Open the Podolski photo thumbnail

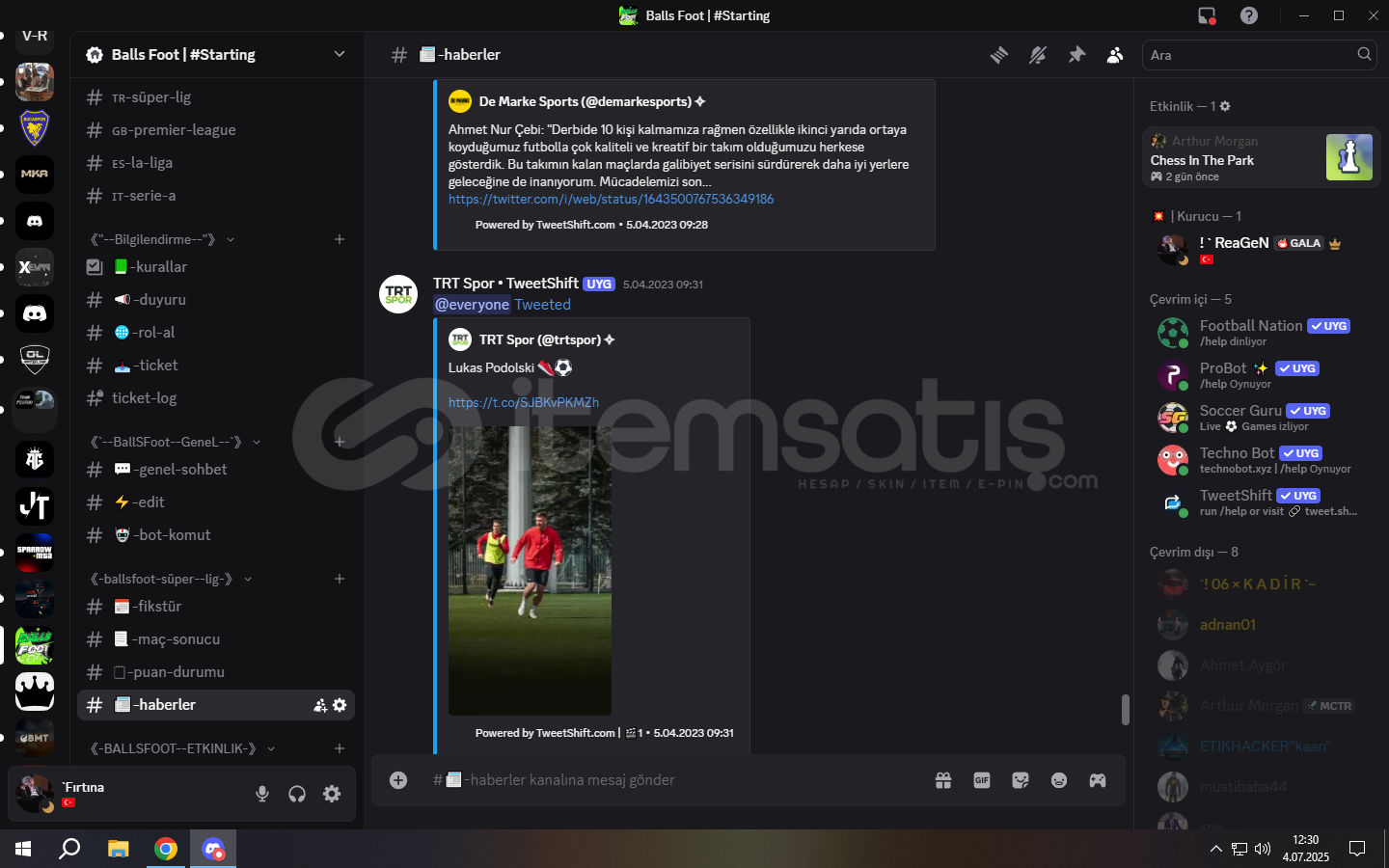click(x=530, y=571)
